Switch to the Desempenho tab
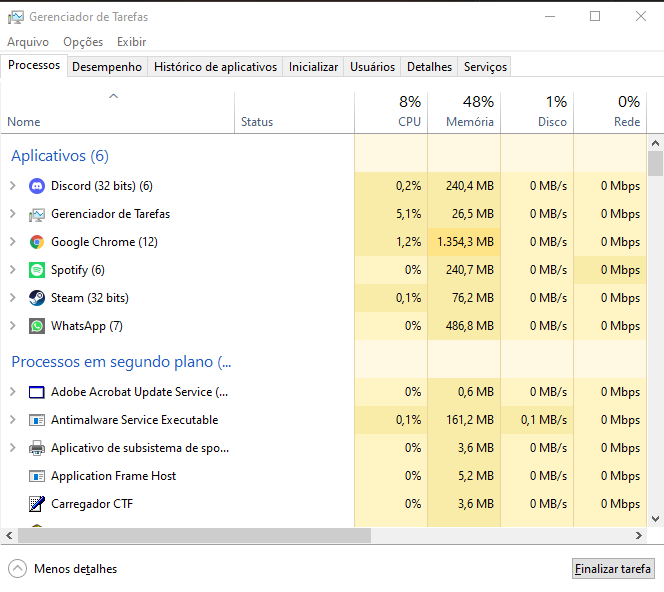Screen dimensions: 664x592 coord(107,67)
